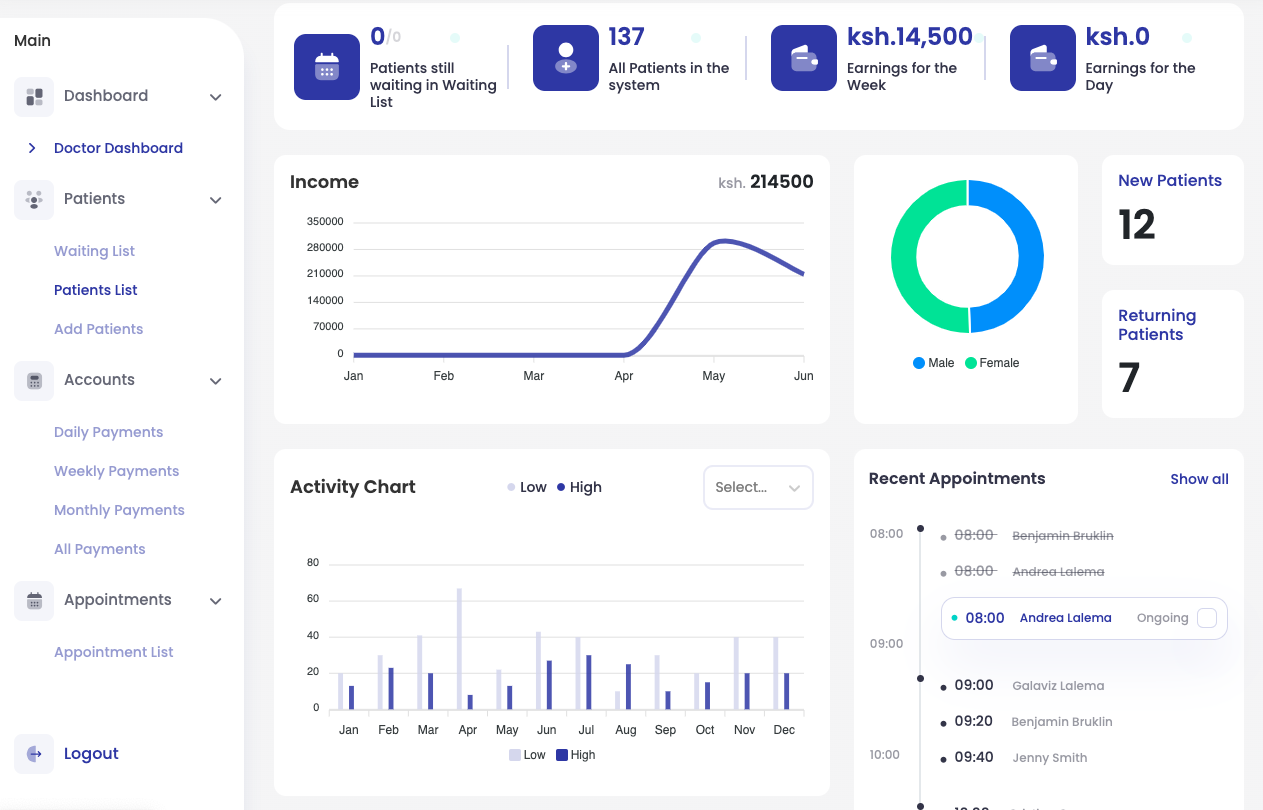Click the Logout arrow icon
The height and width of the screenshot is (810, 1263).
(x=34, y=754)
